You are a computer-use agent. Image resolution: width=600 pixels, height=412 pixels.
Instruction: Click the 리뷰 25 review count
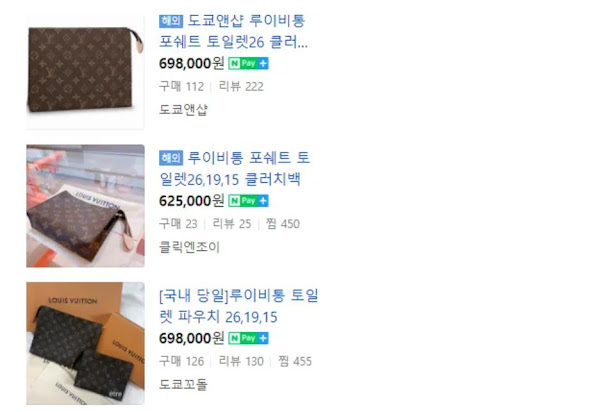pos(232,224)
